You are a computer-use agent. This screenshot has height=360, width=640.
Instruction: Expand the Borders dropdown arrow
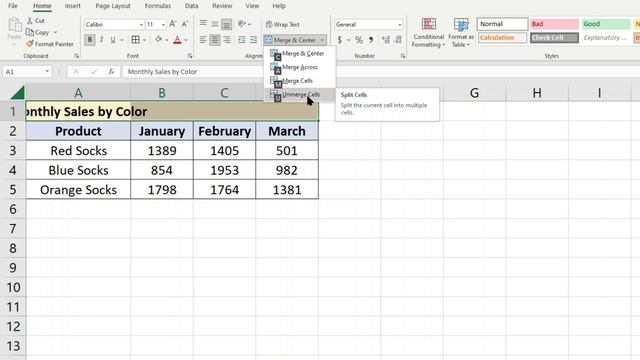pos(144,40)
